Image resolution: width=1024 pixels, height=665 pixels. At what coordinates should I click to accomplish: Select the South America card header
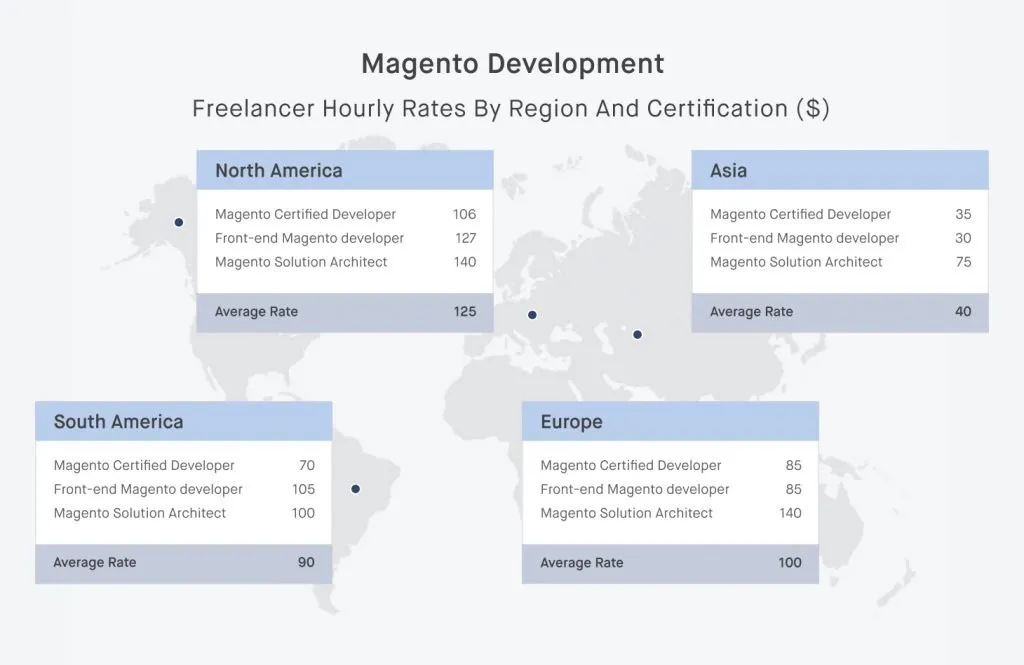pyautogui.click(x=183, y=422)
